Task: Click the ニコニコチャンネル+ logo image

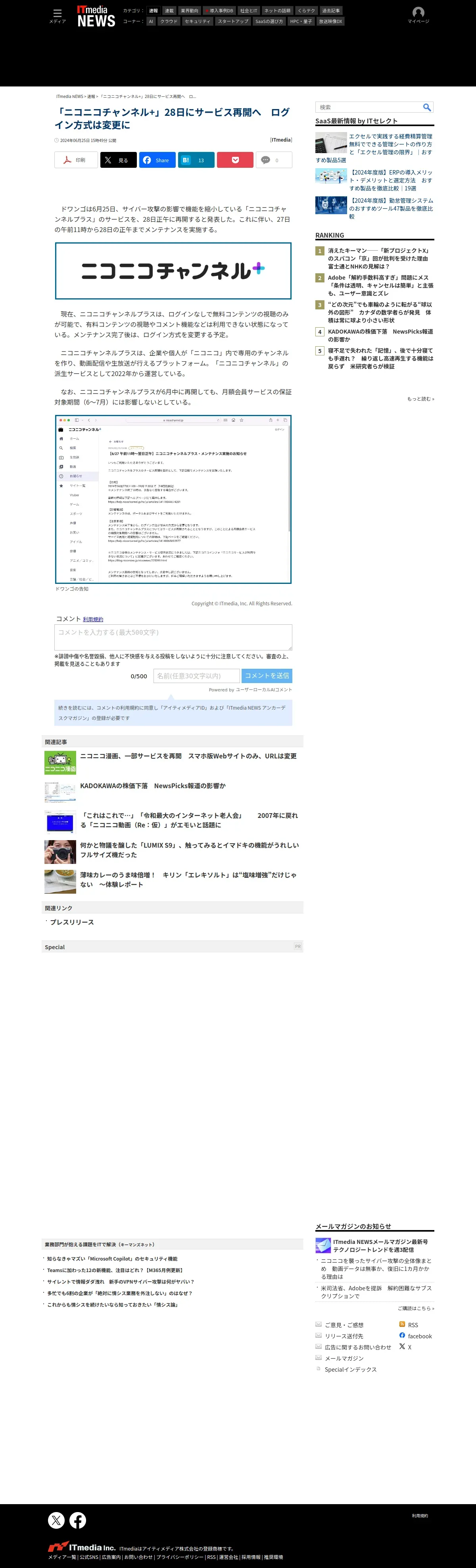Action: [173, 271]
